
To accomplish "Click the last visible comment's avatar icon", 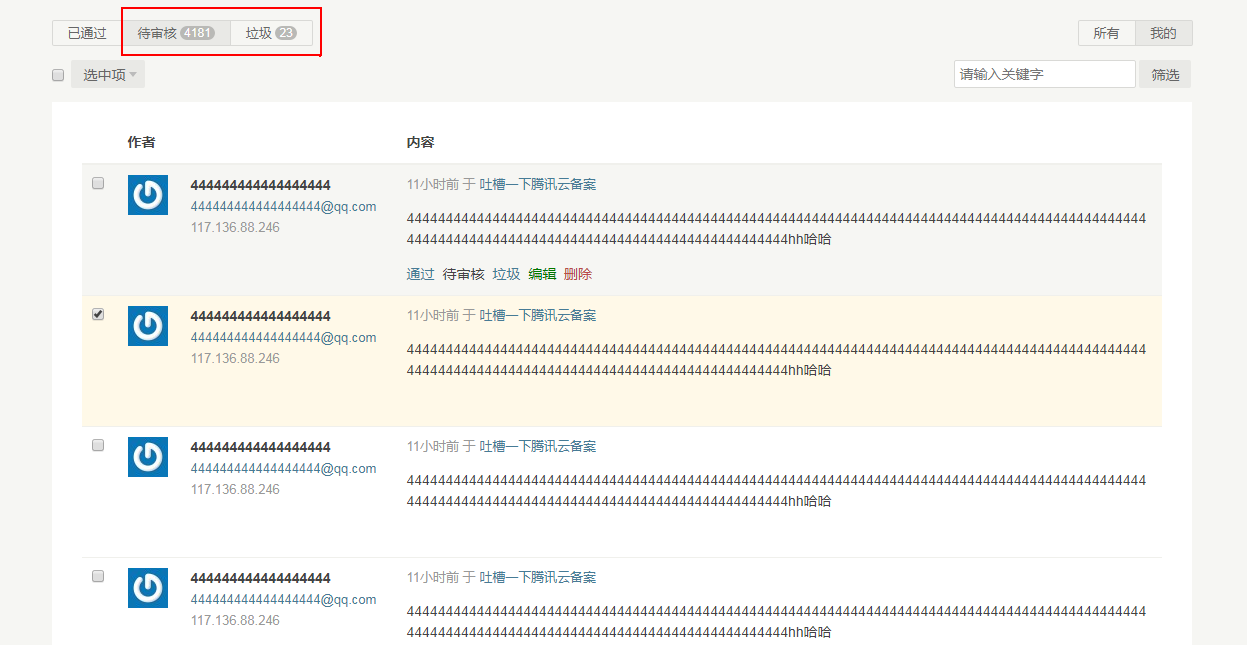I will (147, 588).
